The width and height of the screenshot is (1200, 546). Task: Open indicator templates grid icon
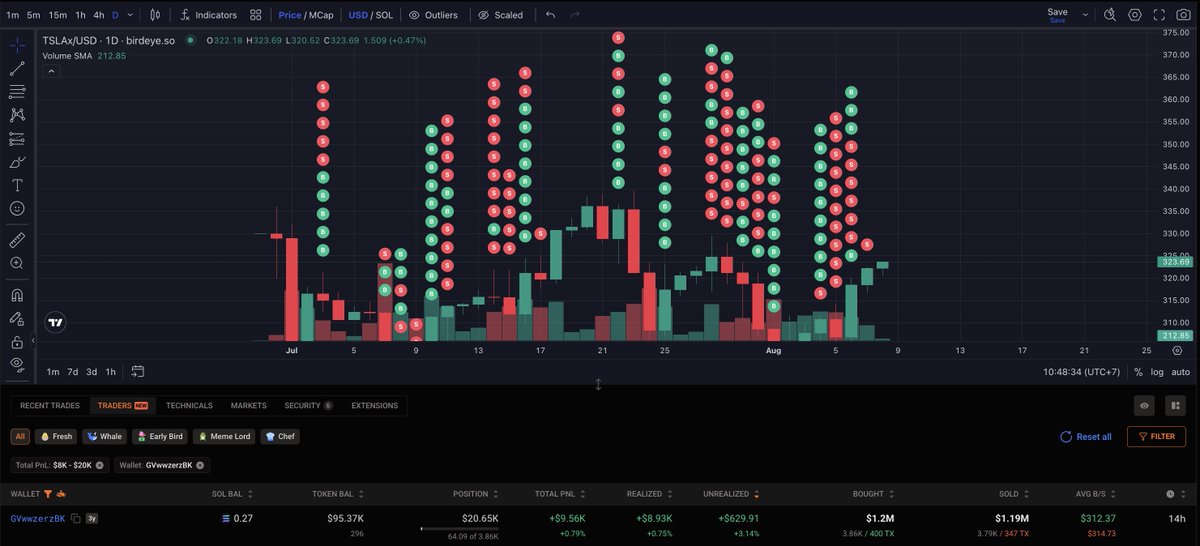[x=256, y=15]
